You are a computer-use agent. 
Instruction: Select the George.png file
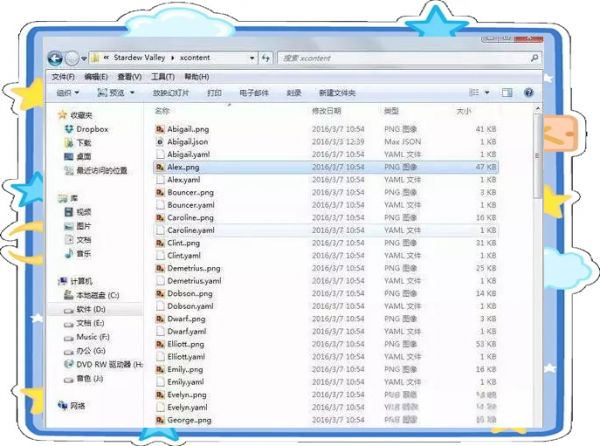189,420
